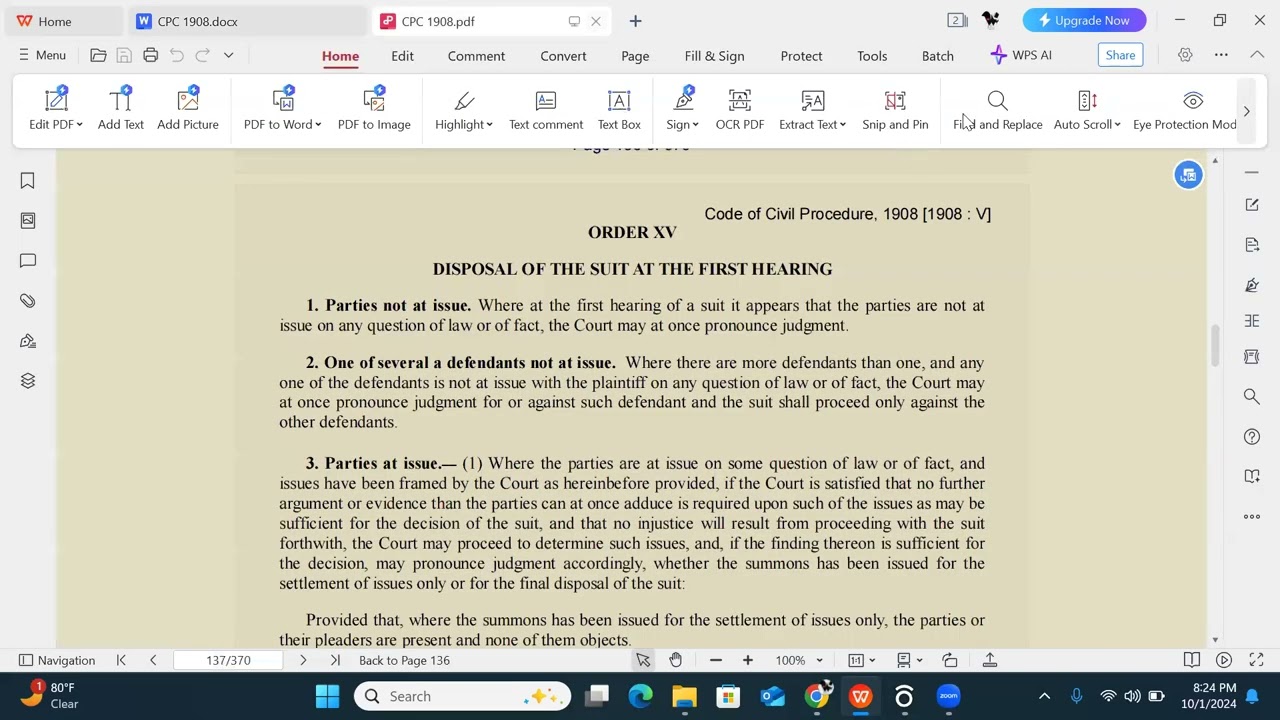Image resolution: width=1280 pixels, height=720 pixels.
Task: Open the Thumbnail sidebar panel
Action: [x=28, y=220]
